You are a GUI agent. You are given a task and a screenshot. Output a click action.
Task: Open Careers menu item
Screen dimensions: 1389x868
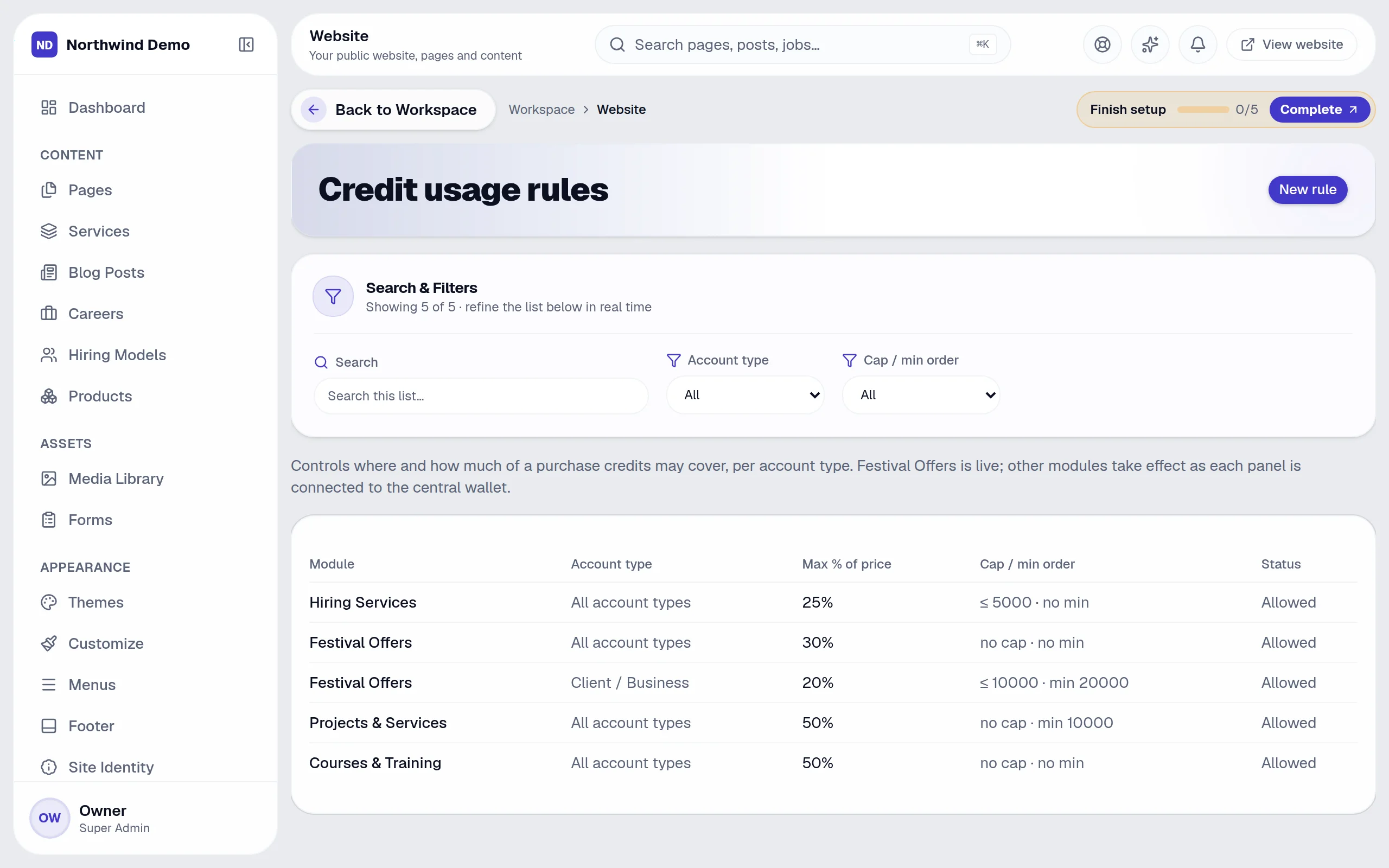pyautogui.click(x=145, y=314)
